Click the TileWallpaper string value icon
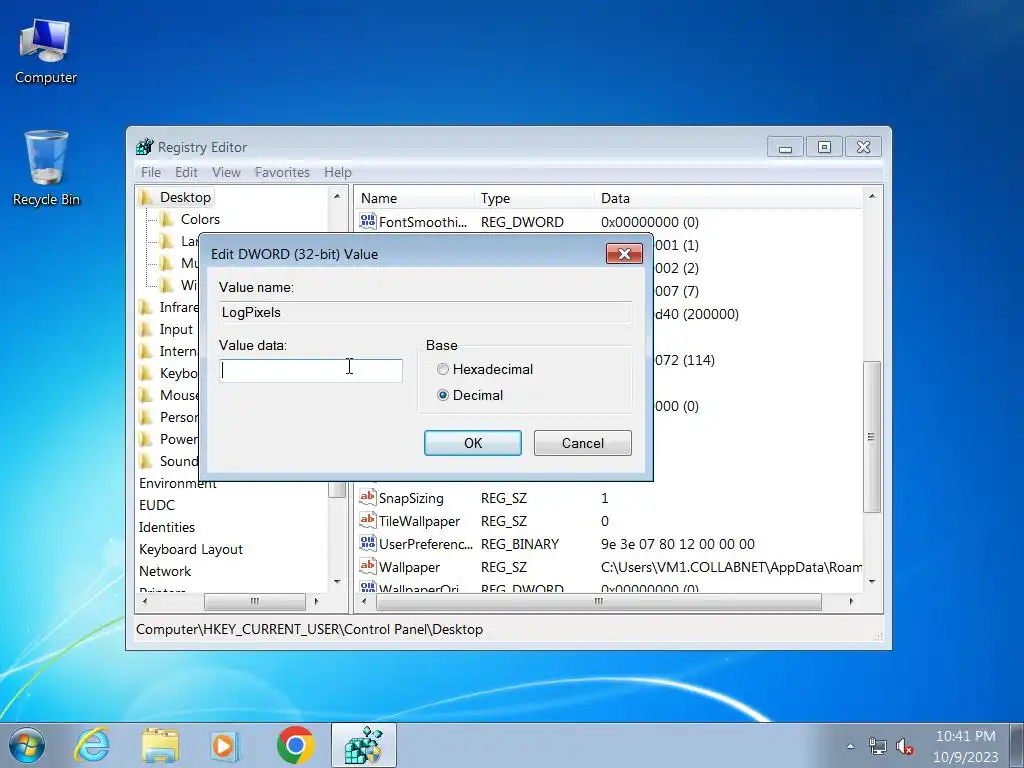The width and height of the screenshot is (1024, 768). click(368, 520)
